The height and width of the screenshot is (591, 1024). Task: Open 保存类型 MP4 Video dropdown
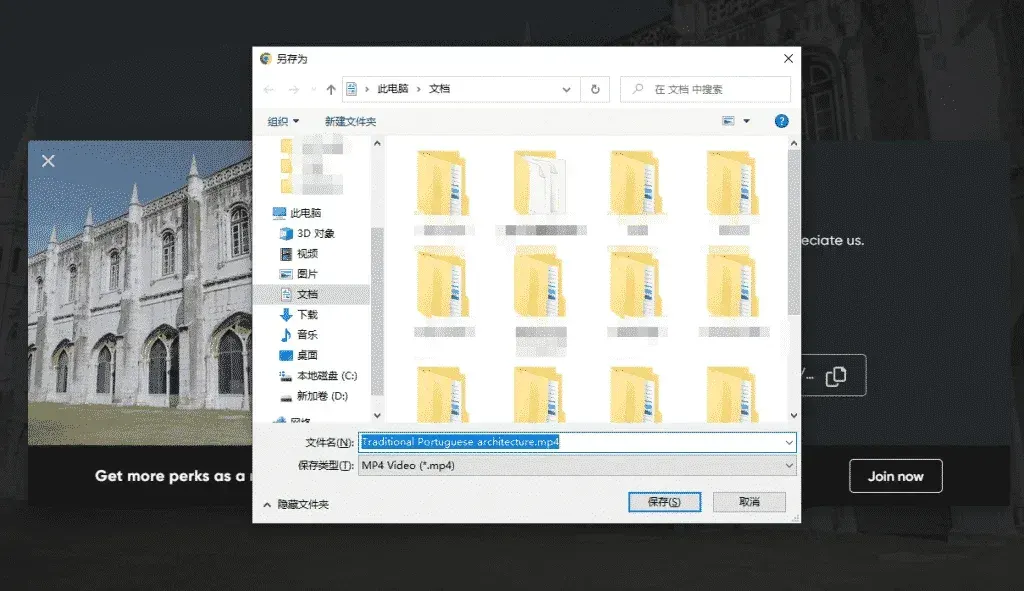point(577,466)
